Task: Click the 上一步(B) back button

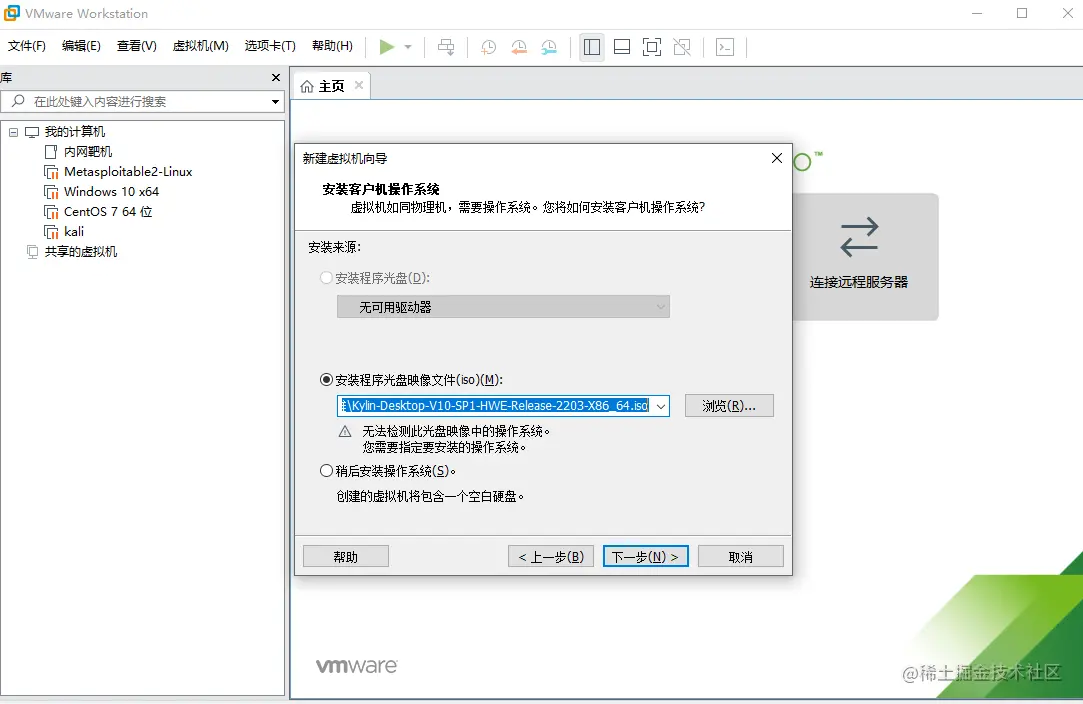Action: pos(551,556)
